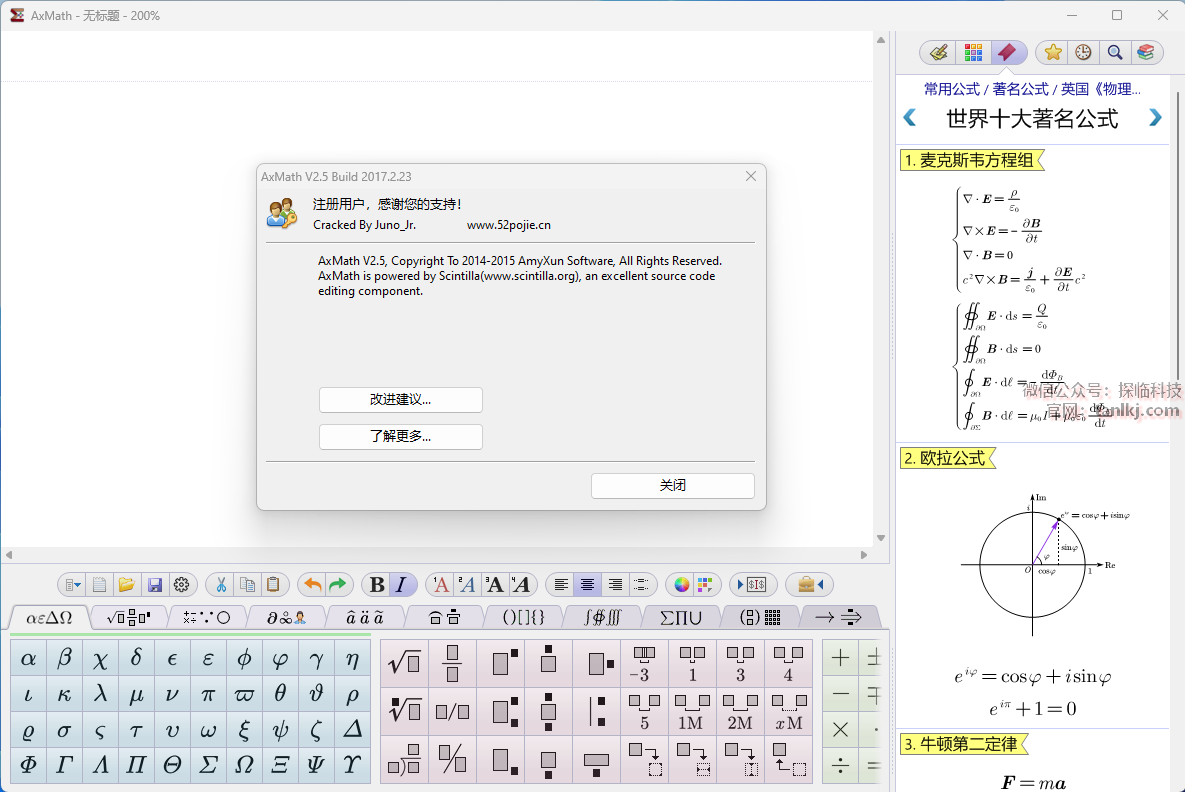1185x792 pixels.
Task: Open the gold star favorites panel
Action: [x=1052, y=53]
